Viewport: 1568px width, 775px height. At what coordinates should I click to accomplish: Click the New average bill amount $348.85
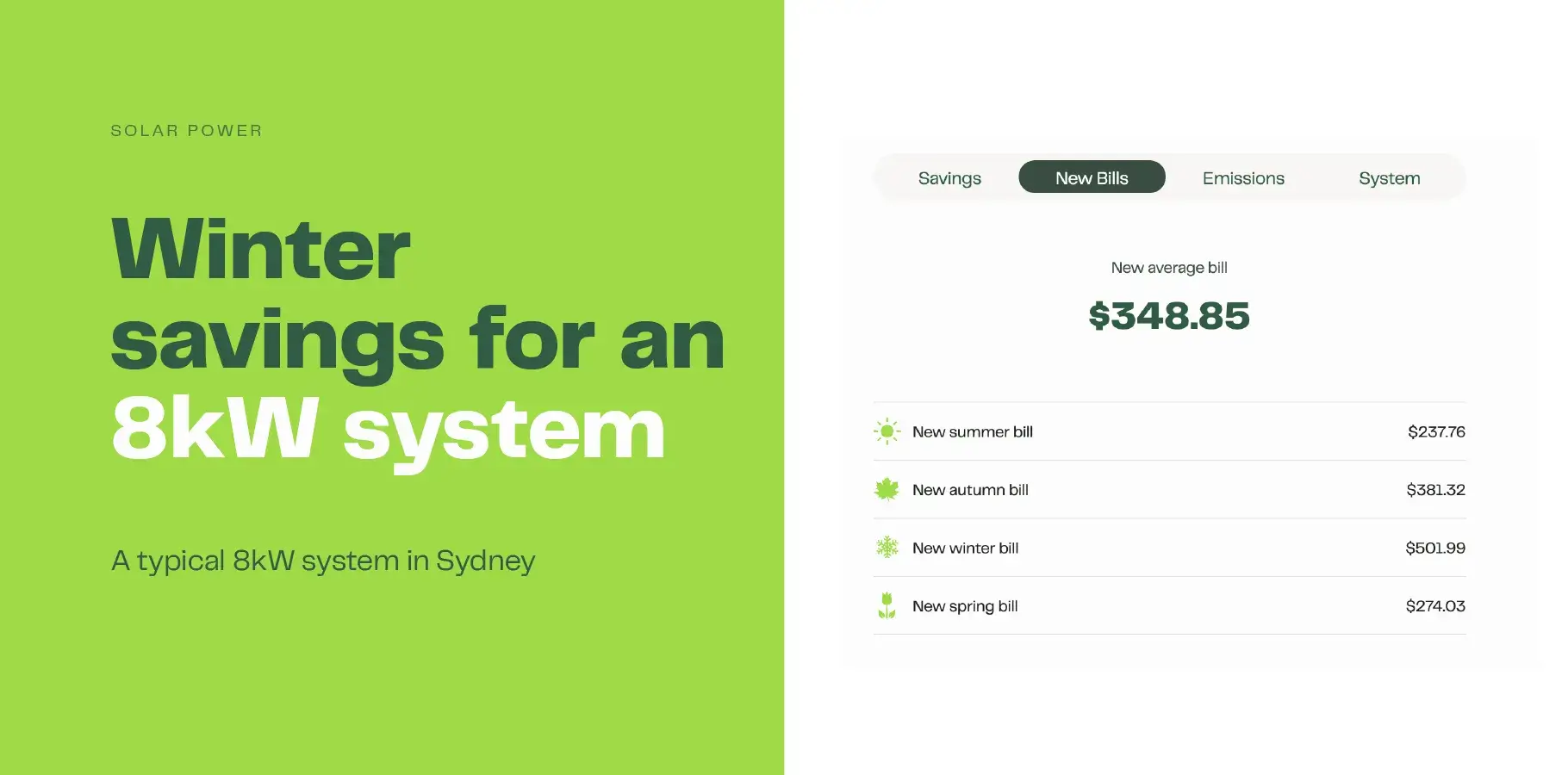[1168, 317]
